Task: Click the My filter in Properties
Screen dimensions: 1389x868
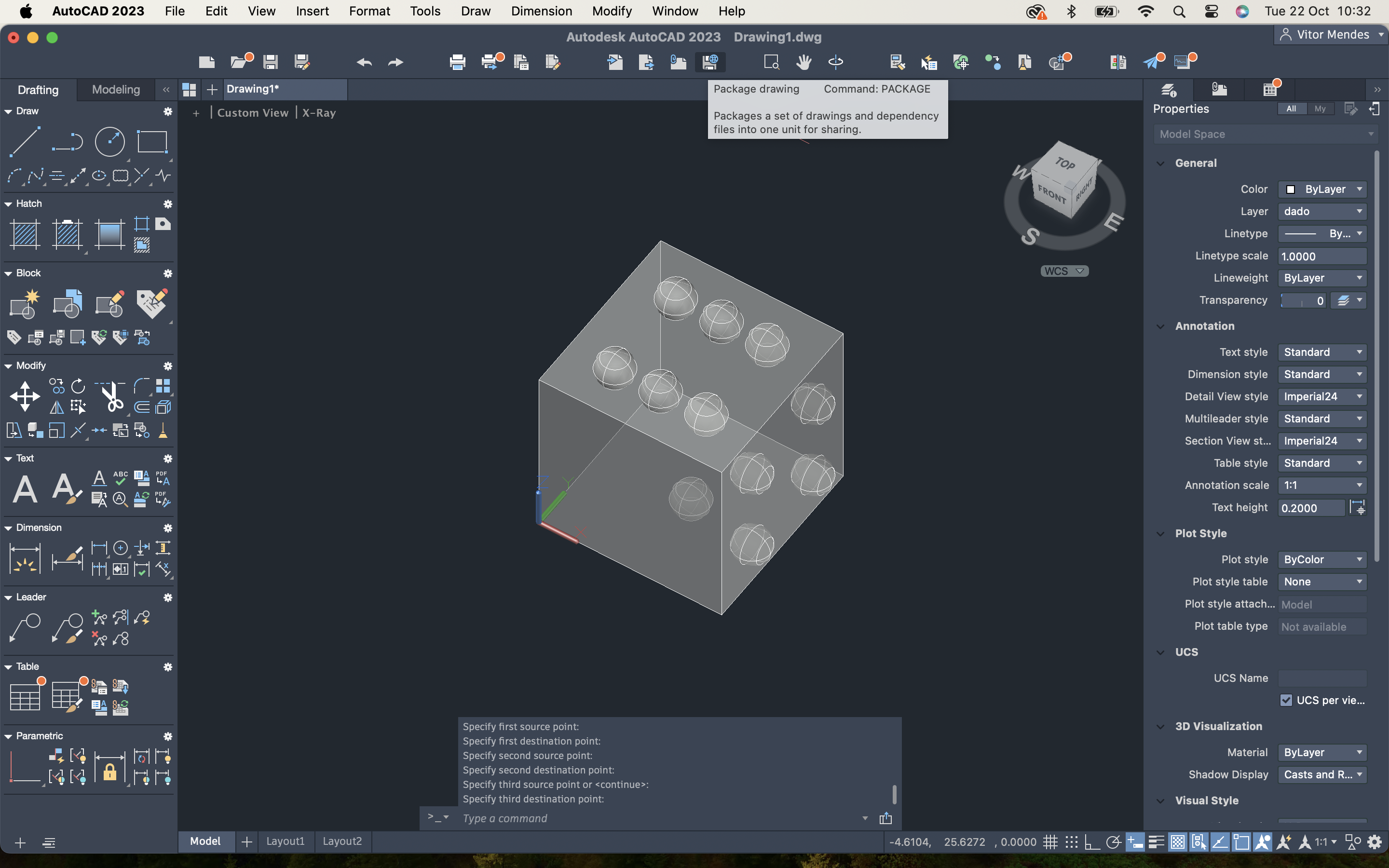Action: point(1320,108)
